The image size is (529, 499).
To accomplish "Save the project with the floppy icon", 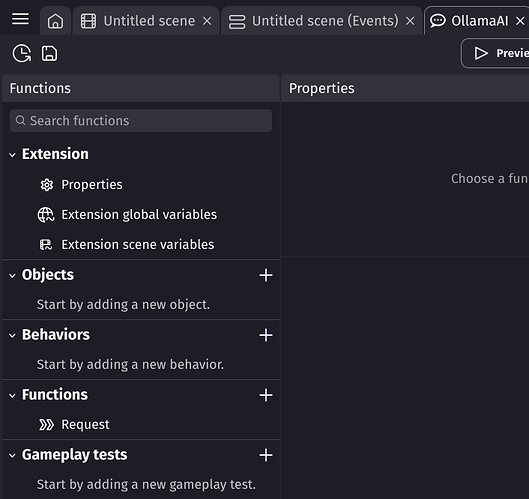I will click(x=50, y=53).
